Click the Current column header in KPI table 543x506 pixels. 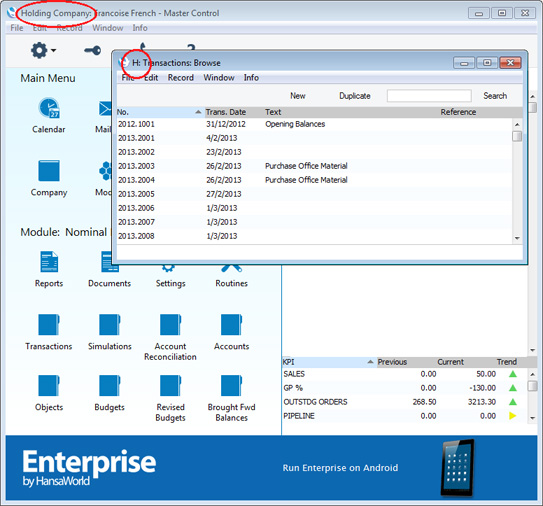(x=450, y=362)
